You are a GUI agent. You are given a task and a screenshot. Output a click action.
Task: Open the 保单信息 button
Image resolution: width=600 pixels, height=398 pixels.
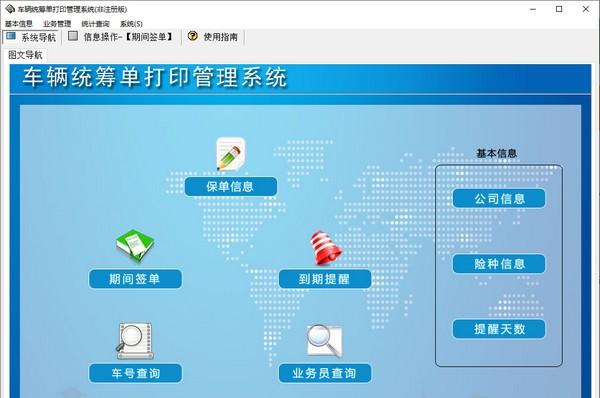(231, 187)
